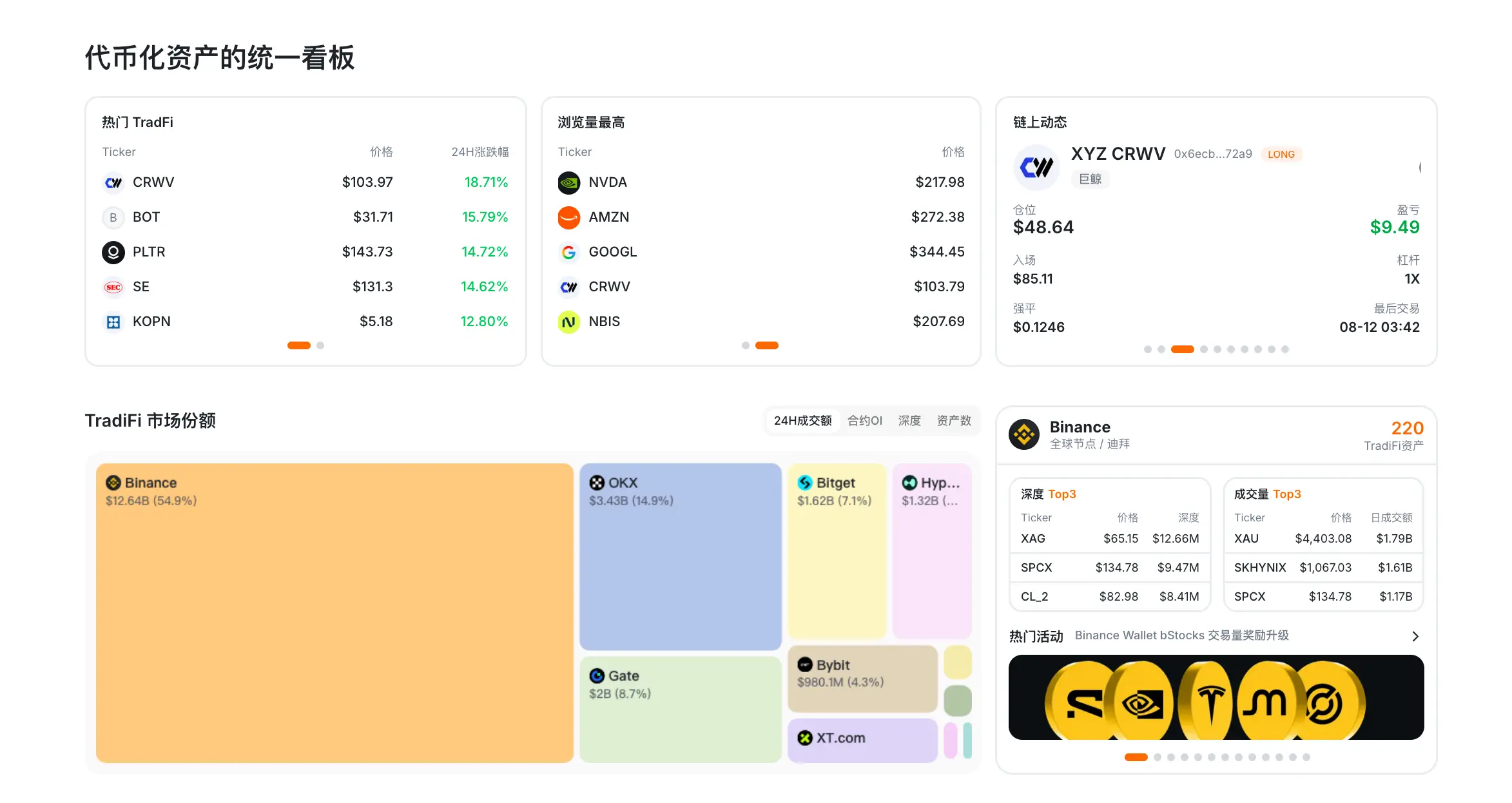Click the Bybit icon in the treemap
This screenshot has width=1512, height=803.
[805, 665]
